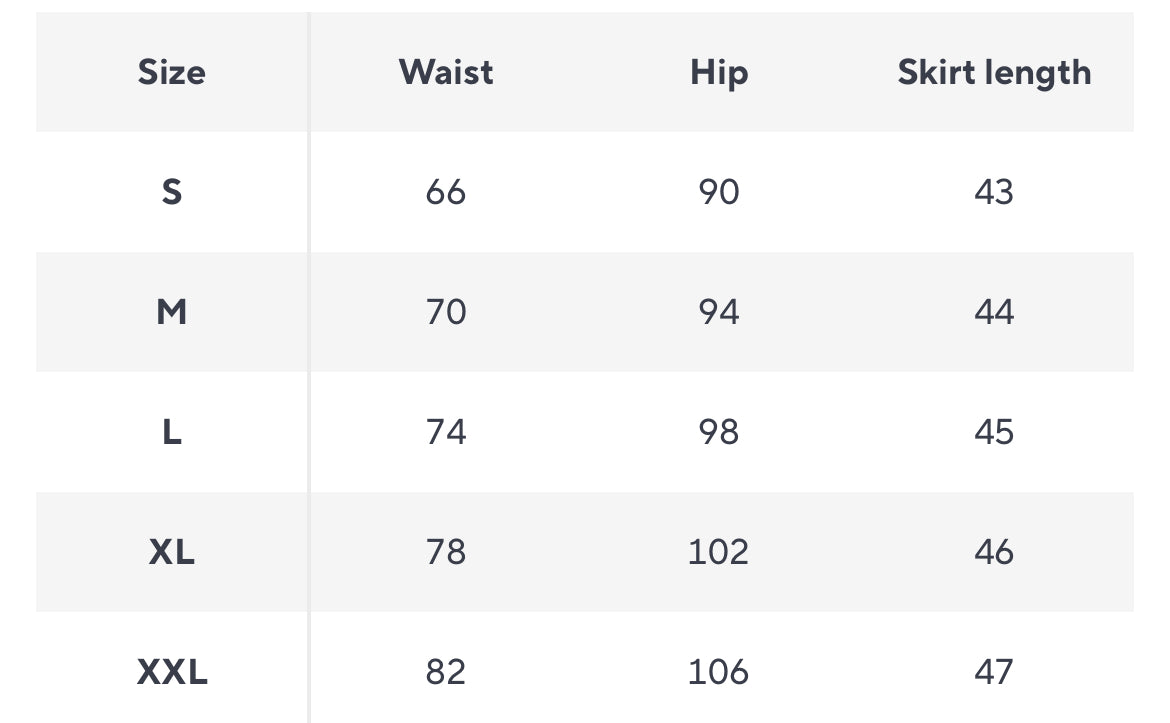Click the Hip column header

719,72
